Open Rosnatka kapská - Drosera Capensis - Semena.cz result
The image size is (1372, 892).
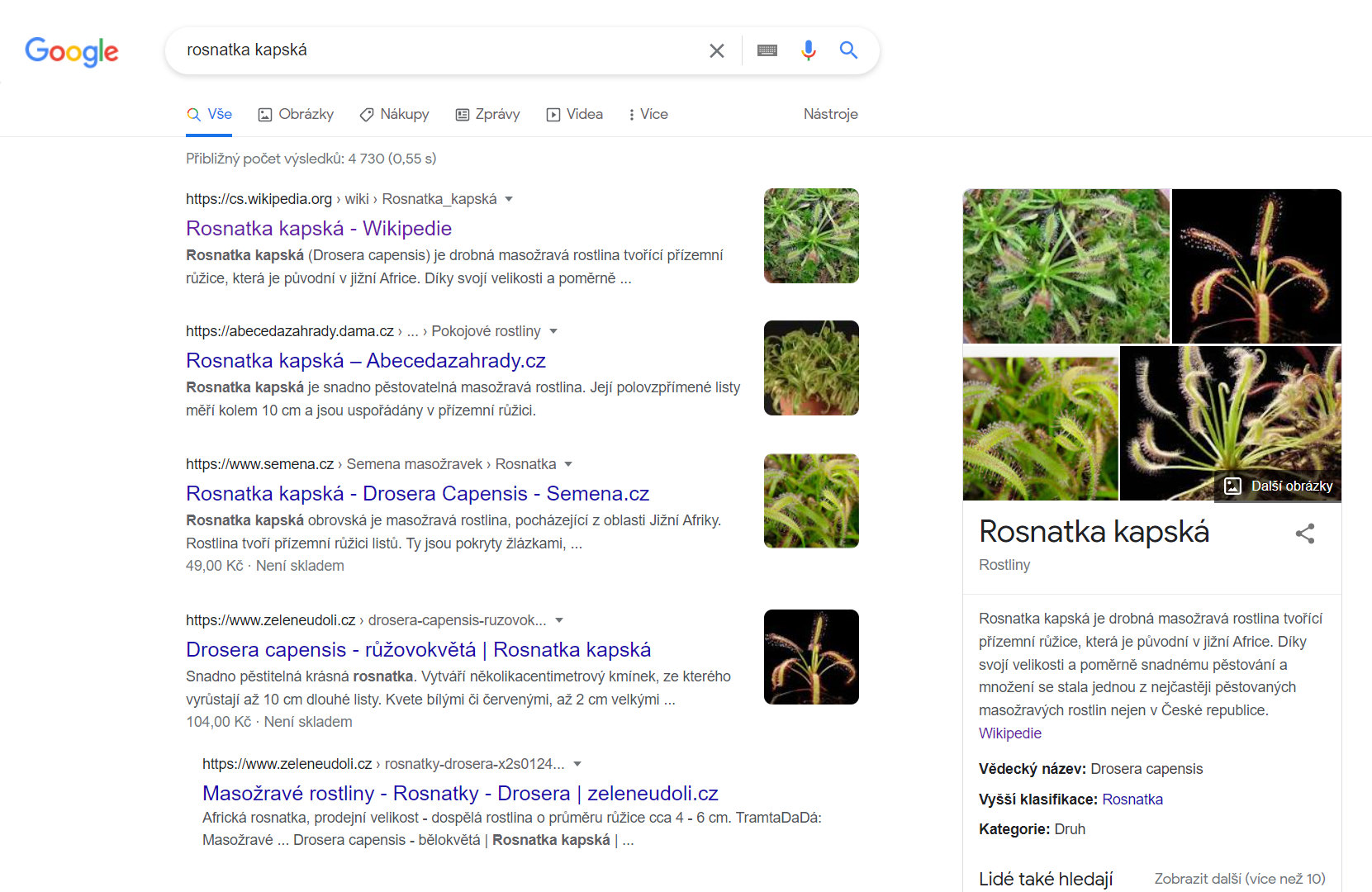pyautogui.click(x=417, y=493)
